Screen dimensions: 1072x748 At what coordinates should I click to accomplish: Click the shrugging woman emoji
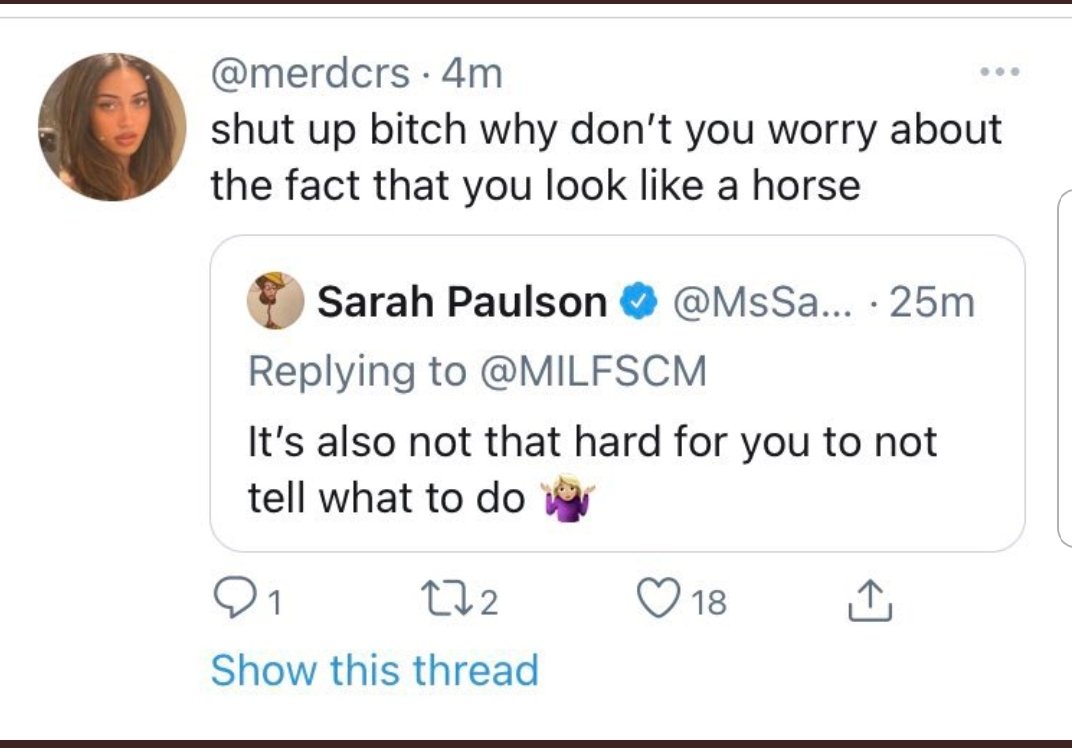568,498
